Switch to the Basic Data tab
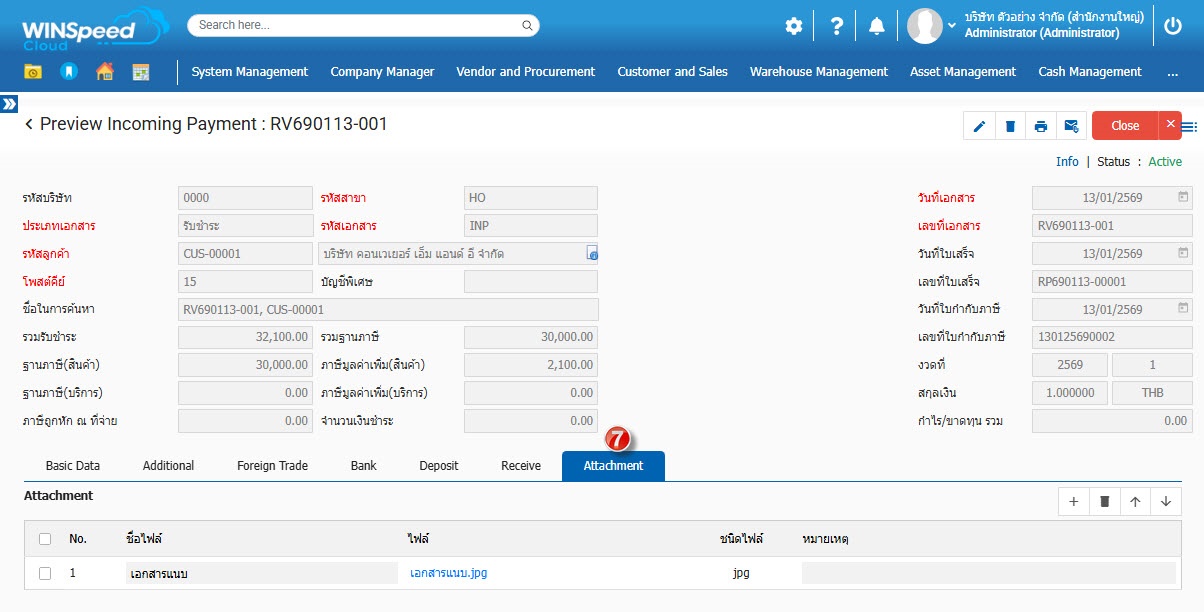Image resolution: width=1204 pixels, height=612 pixels. point(73,466)
